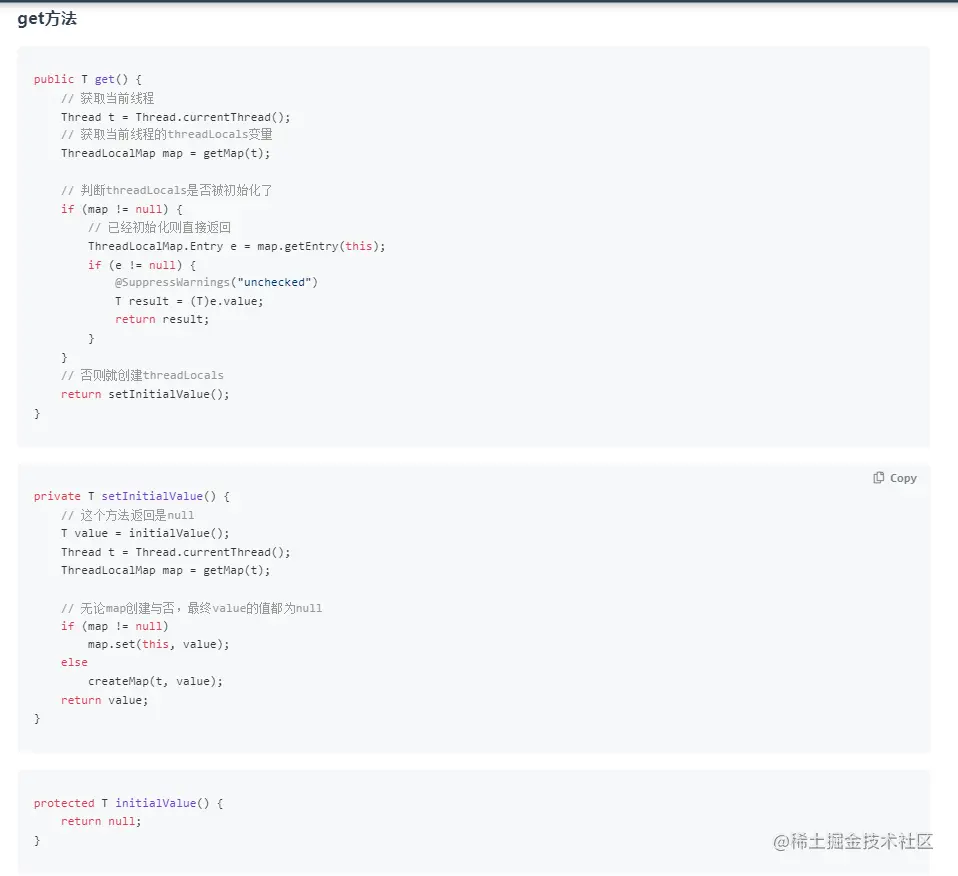
Task: Click the comment "// 这个方法返回是null"
Action: click(127, 515)
